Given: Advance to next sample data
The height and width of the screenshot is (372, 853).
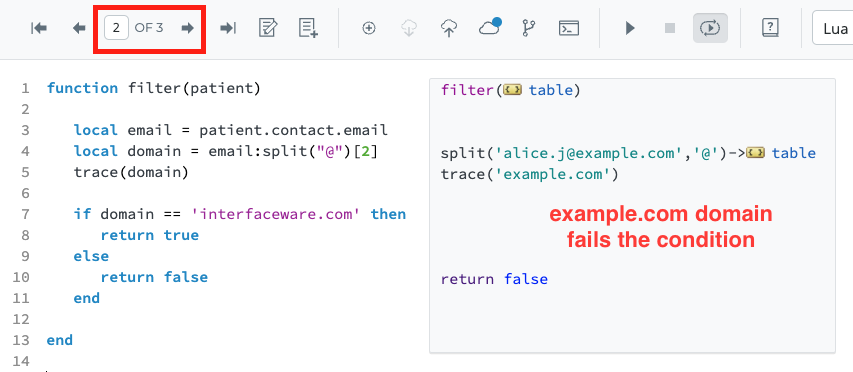Looking at the screenshot, I should (x=188, y=28).
